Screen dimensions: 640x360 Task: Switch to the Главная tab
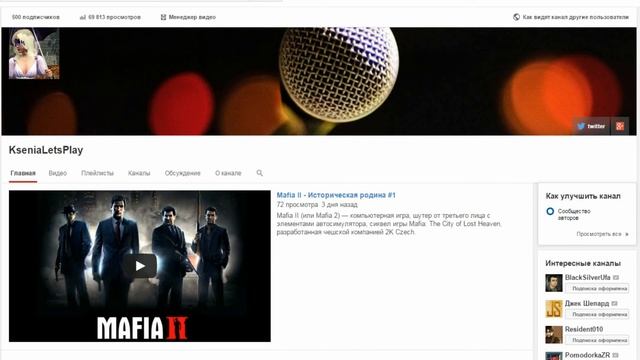23,173
